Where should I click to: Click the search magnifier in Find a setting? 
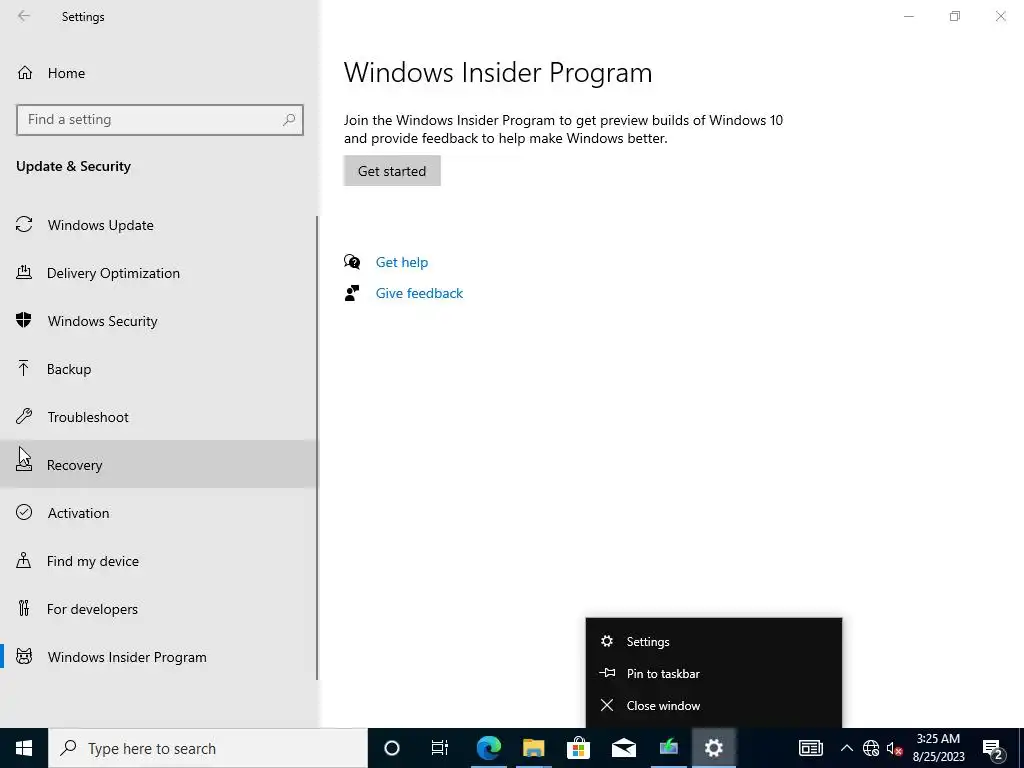tap(289, 120)
